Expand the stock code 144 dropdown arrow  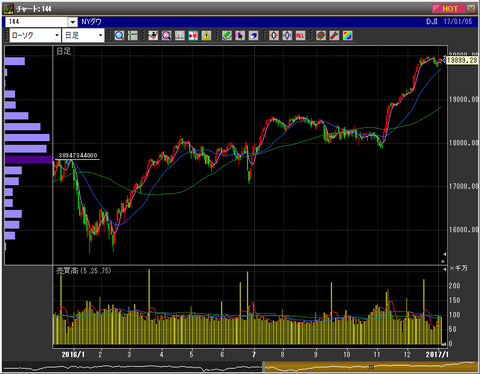click(x=73, y=22)
